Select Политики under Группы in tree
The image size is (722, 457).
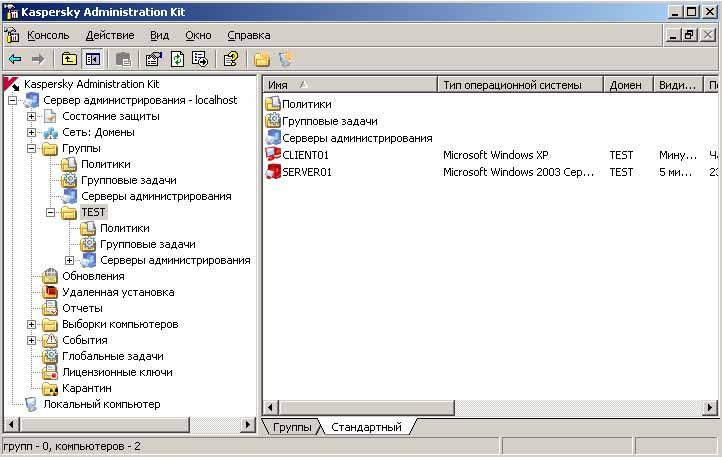pos(106,164)
